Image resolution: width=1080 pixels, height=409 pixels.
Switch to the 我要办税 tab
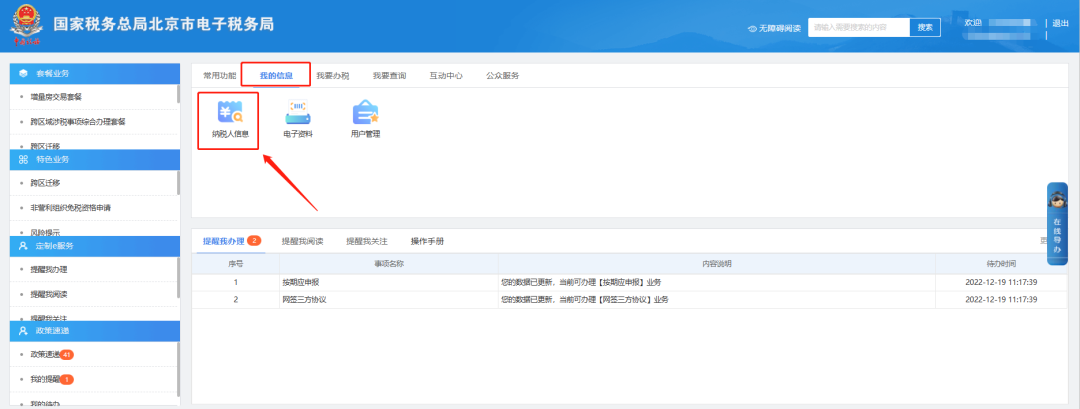coord(332,75)
